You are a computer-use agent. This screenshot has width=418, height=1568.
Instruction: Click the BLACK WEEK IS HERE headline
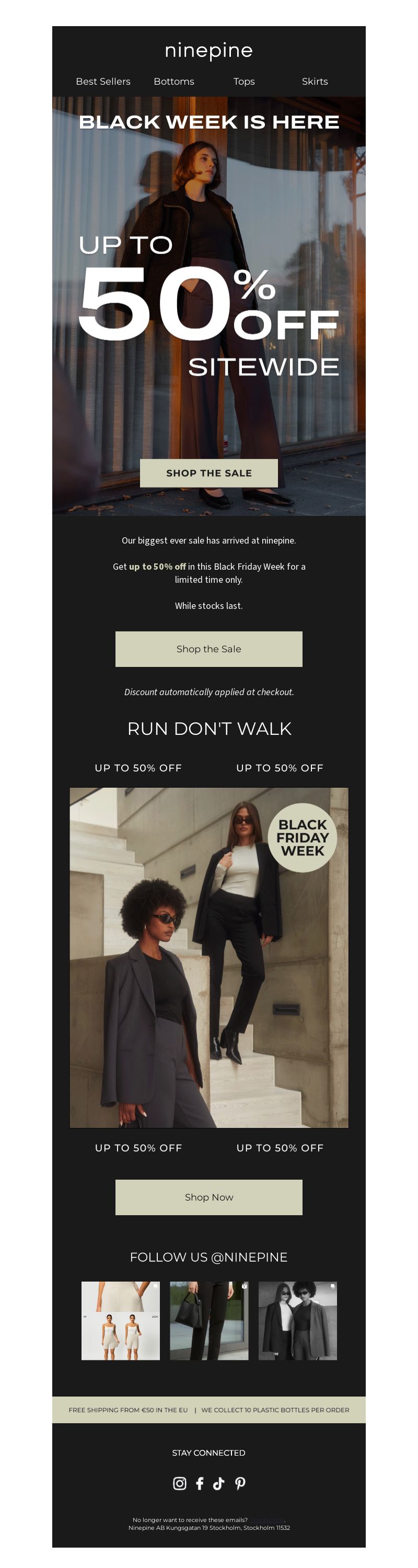coord(208,122)
